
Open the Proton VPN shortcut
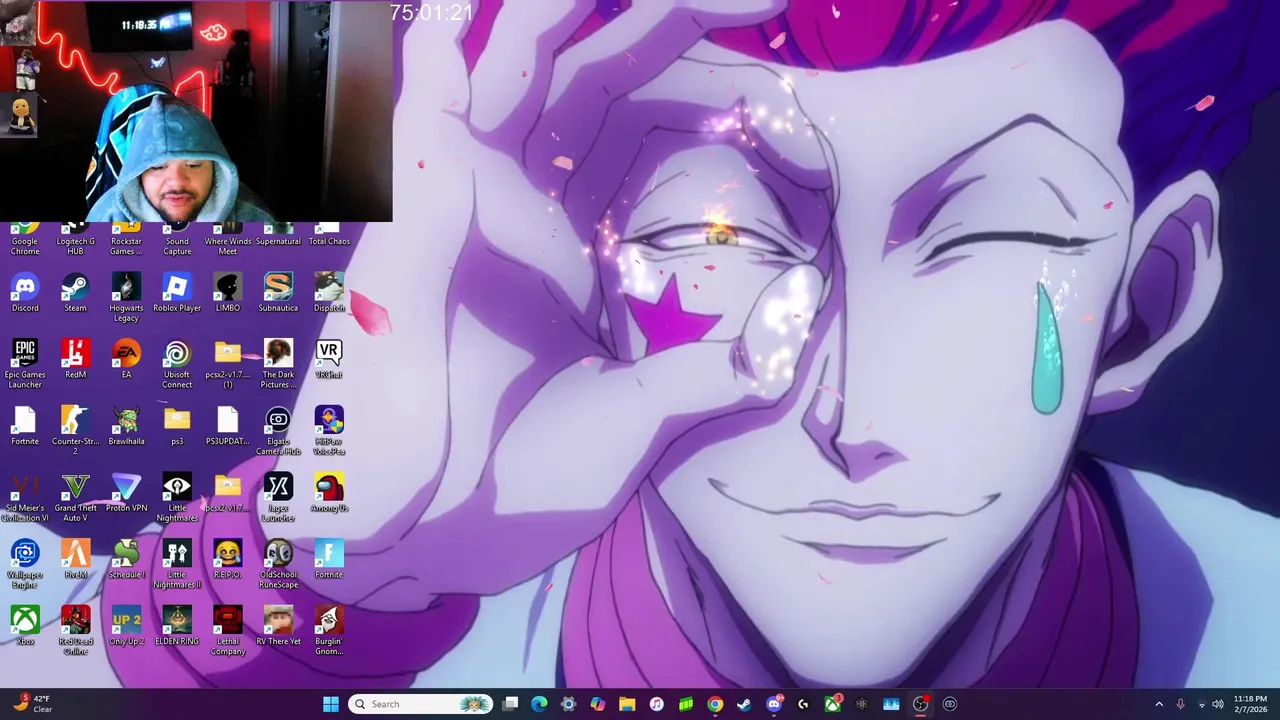pyautogui.click(x=126, y=494)
